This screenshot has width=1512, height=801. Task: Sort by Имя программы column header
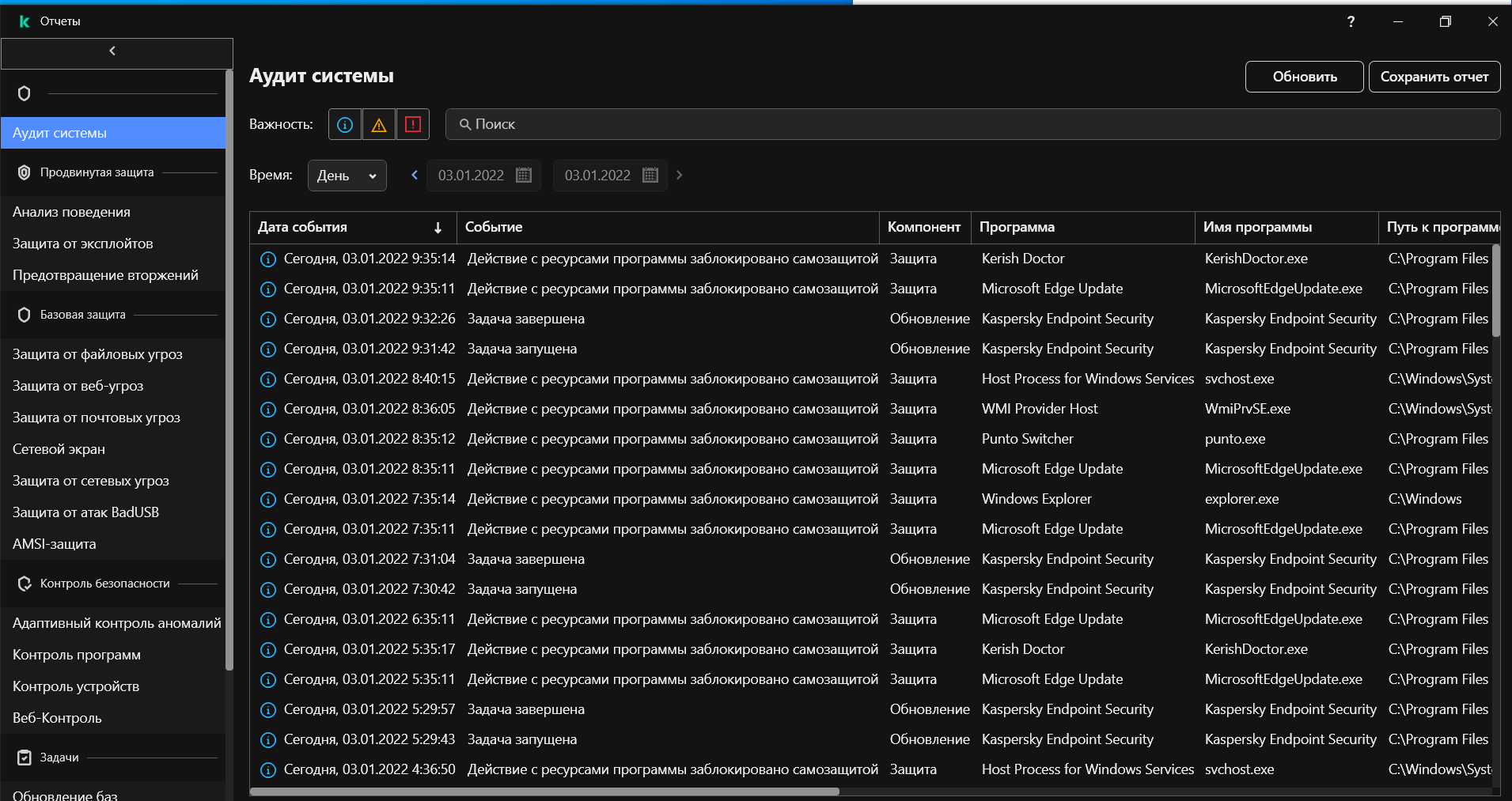point(1287,227)
